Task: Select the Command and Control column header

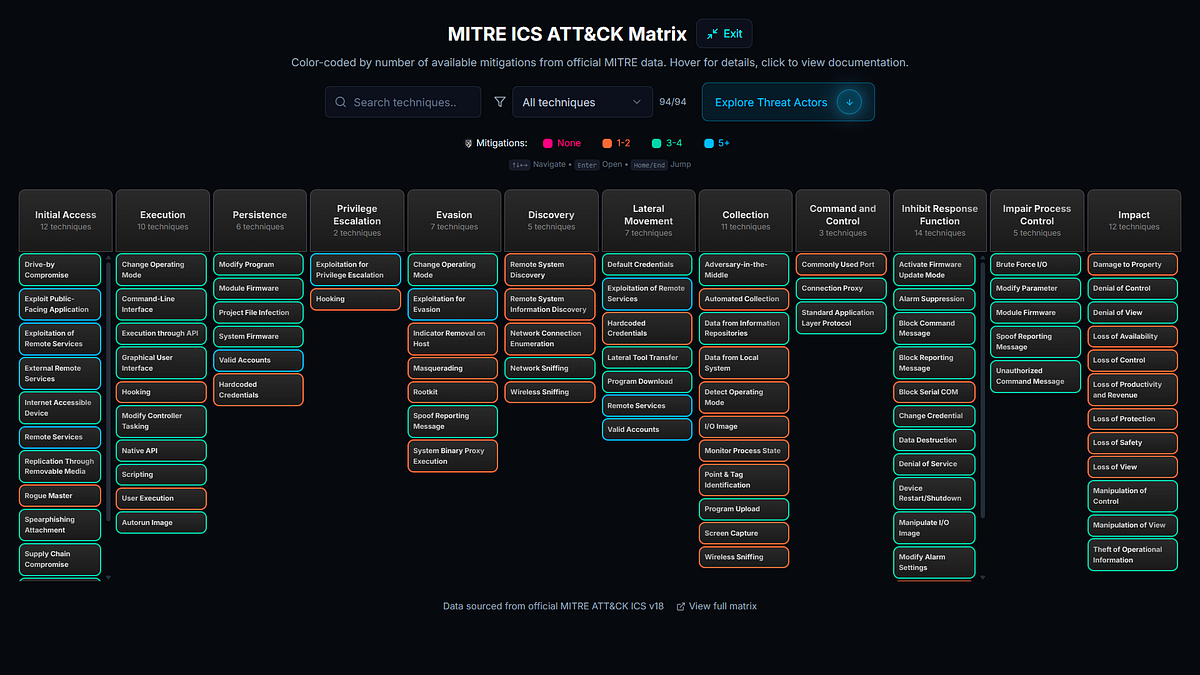Action: pos(842,219)
